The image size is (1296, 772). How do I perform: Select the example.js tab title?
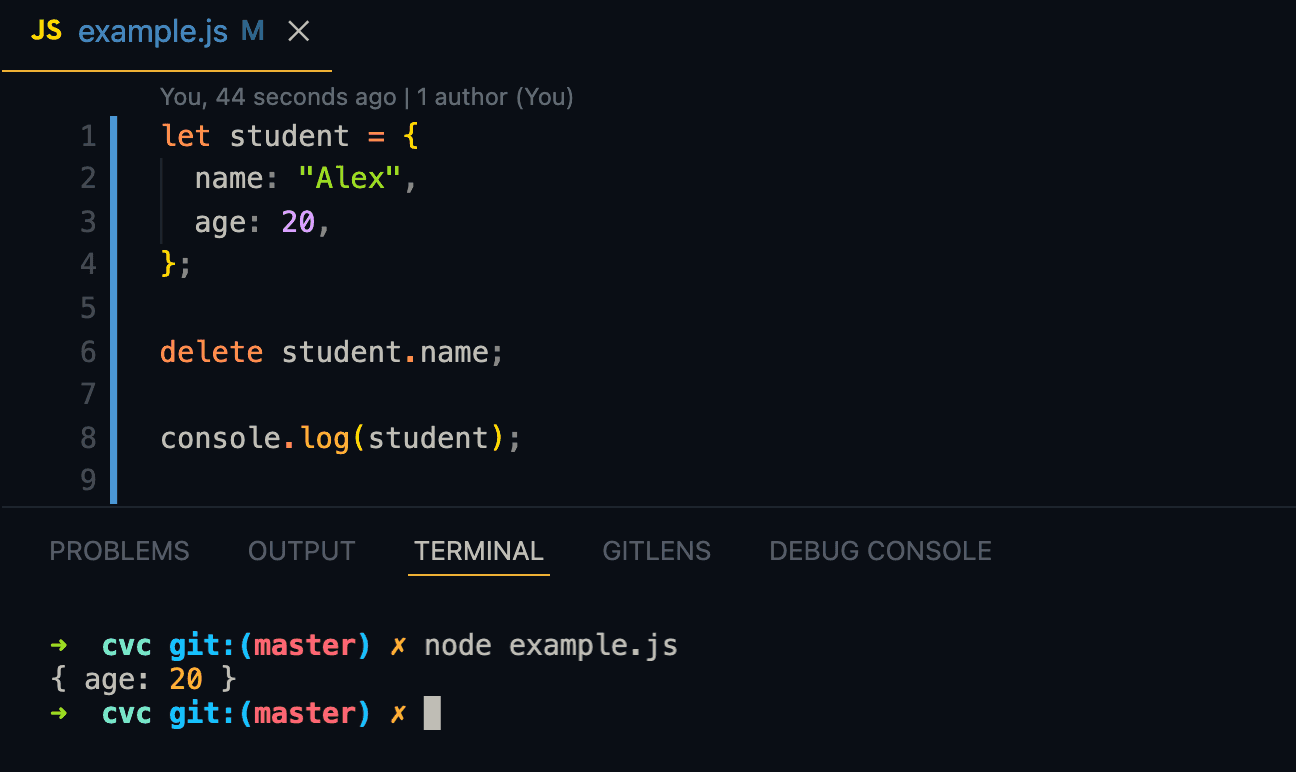(155, 32)
